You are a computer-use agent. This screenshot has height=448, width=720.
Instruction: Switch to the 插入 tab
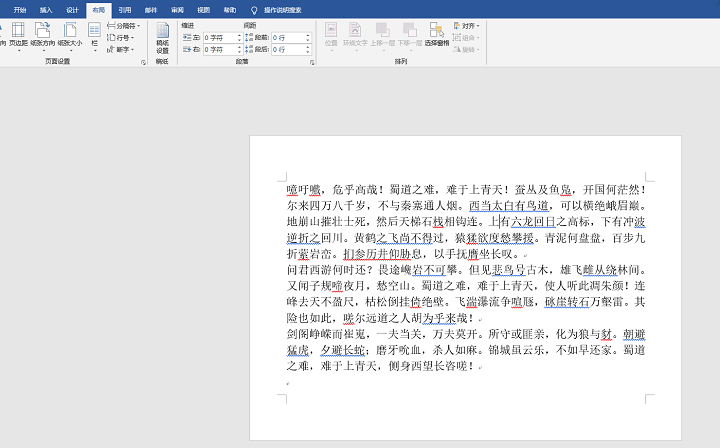[x=46, y=10]
